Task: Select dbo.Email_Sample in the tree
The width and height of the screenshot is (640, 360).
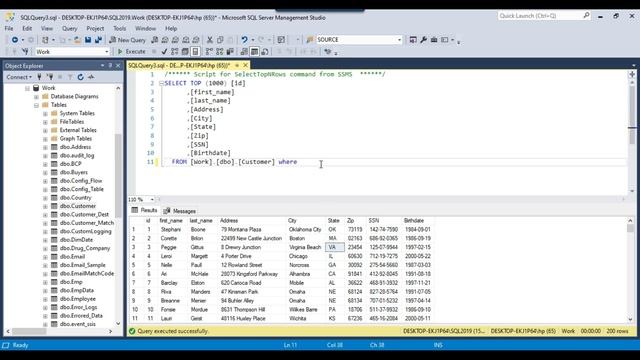Action: coord(82,265)
